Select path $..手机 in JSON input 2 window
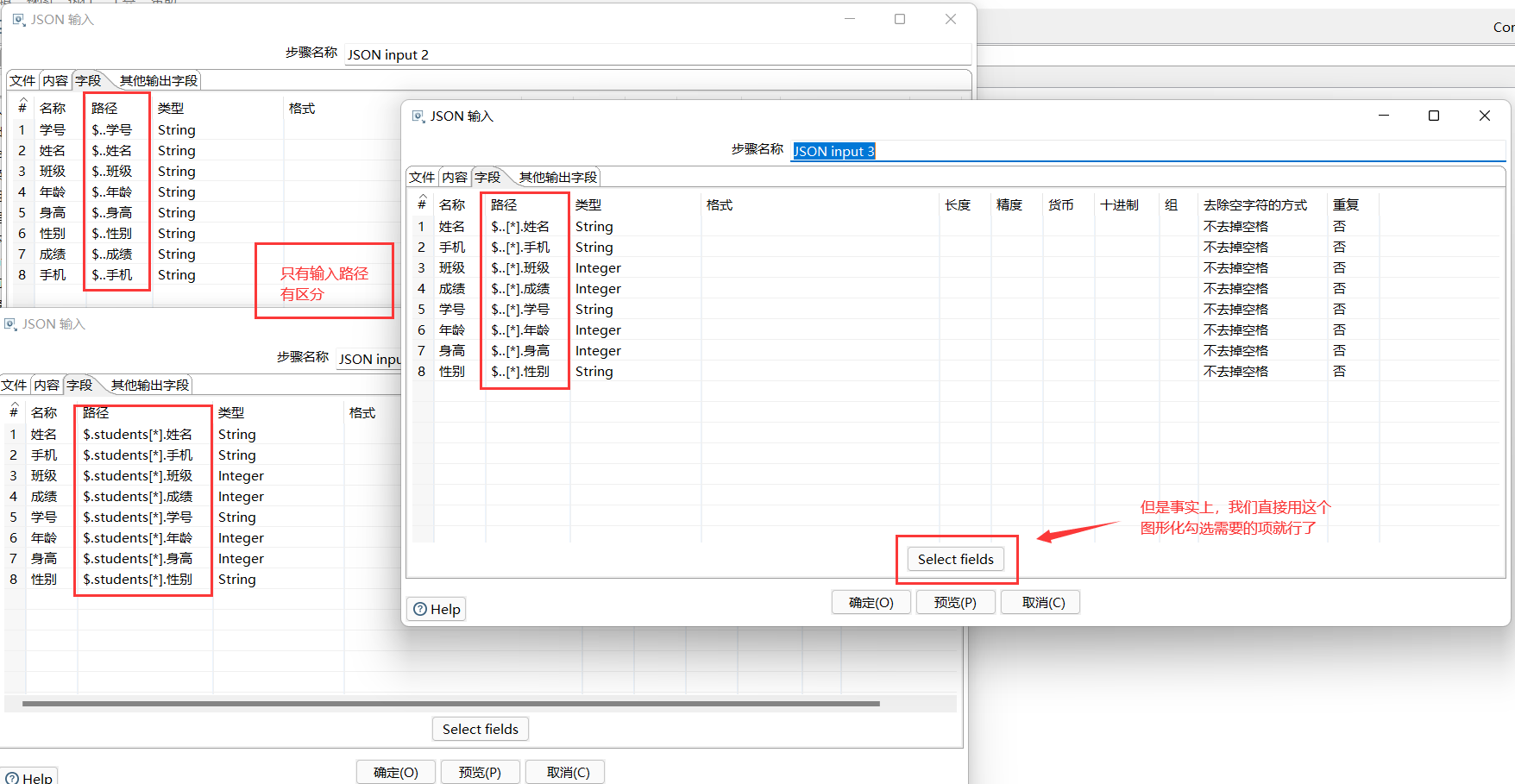Screen dimensions: 1515x784 [118, 274]
